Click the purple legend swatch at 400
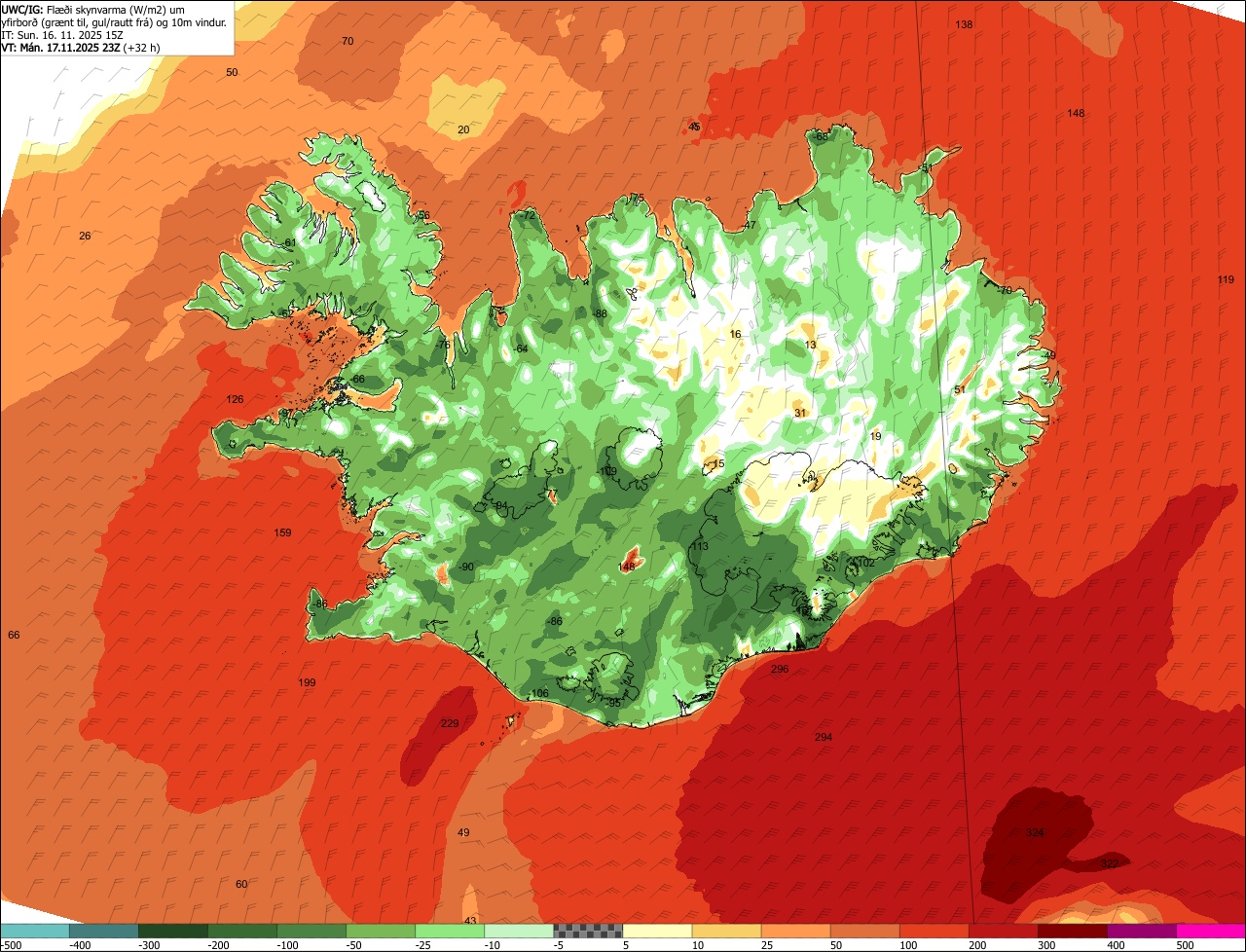Viewport: 1246px width, 952px height. coord(1142,931)
